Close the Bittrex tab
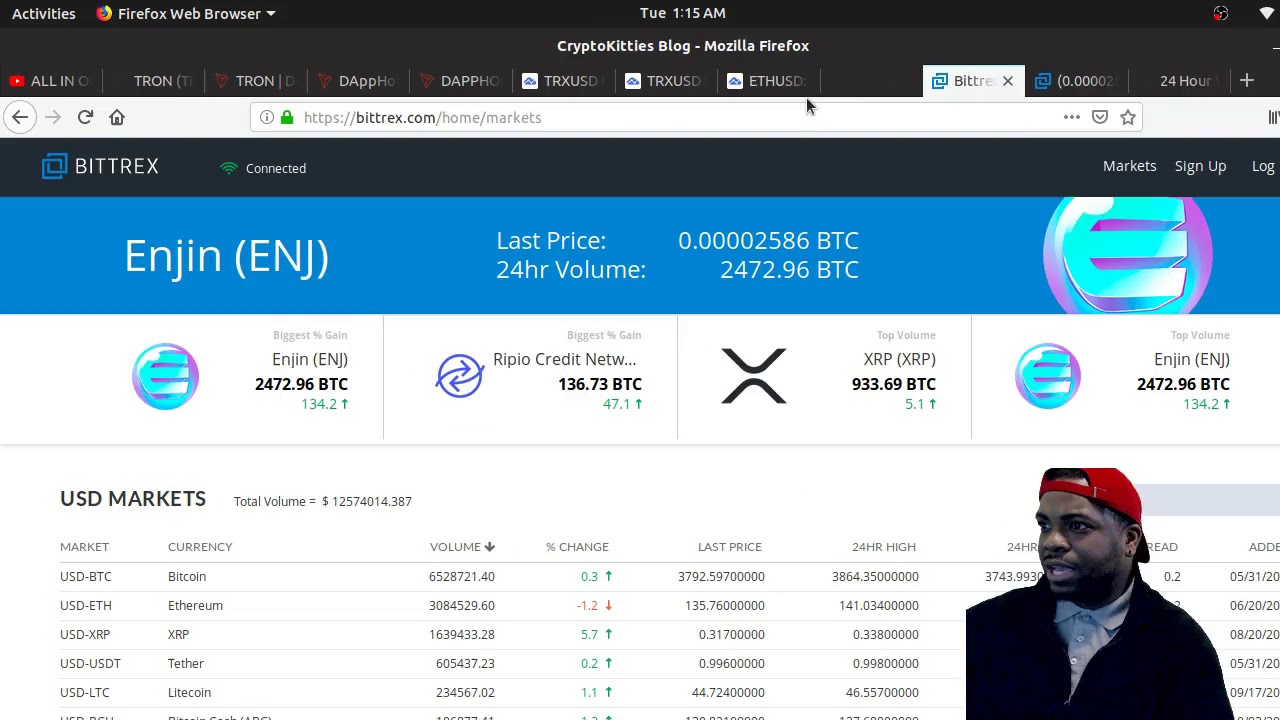This screenshot has height=720, width=1280. coord(1008,81)
